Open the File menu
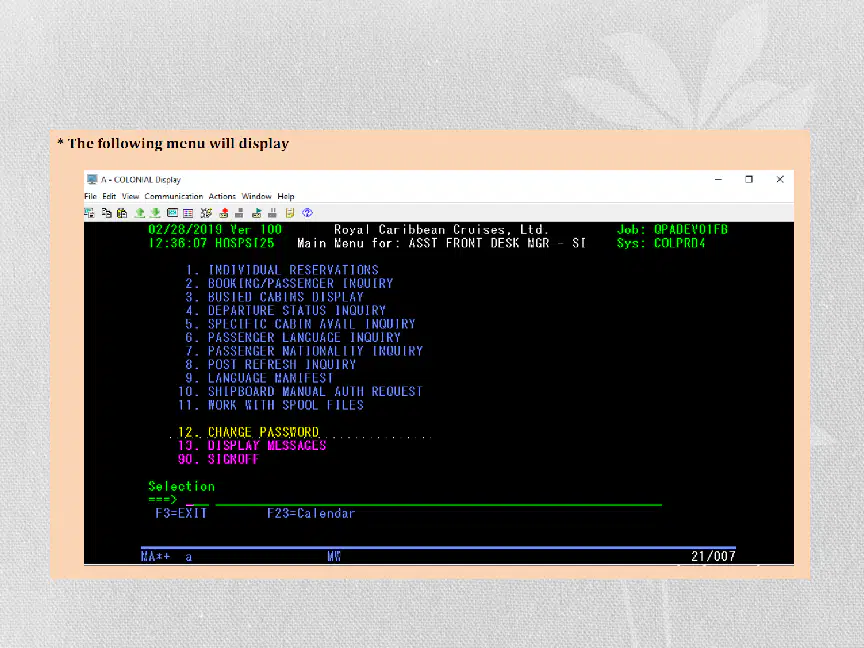 tap(90, 196)
